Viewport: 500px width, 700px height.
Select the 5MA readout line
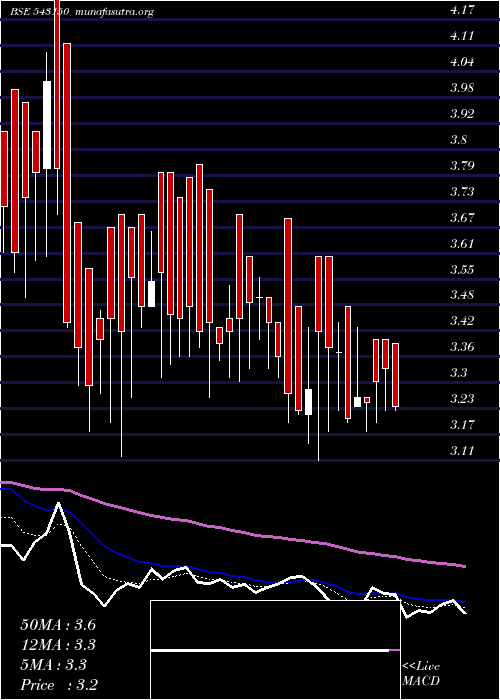(54, 665)
